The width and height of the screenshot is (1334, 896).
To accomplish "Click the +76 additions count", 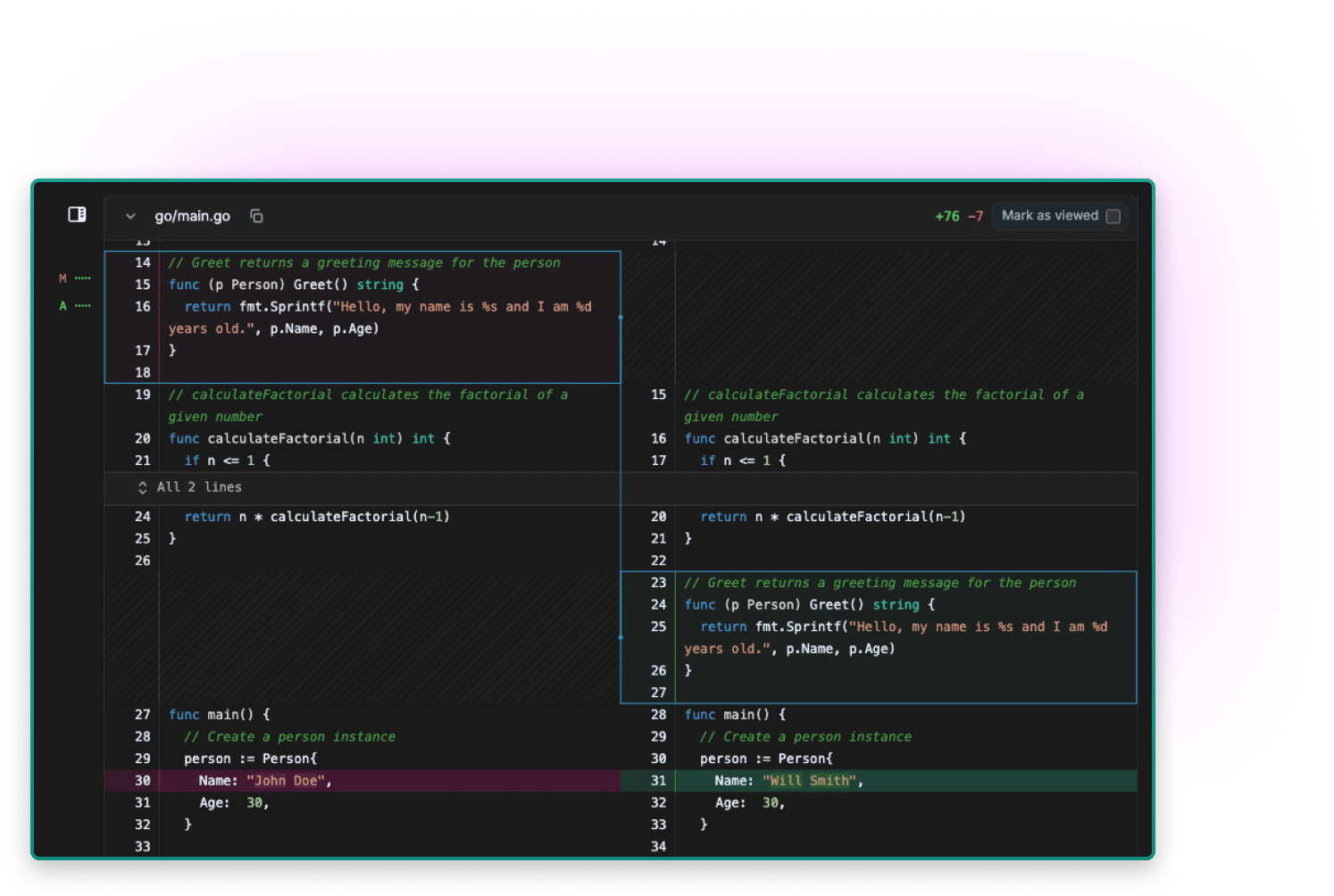I will 946,216.
